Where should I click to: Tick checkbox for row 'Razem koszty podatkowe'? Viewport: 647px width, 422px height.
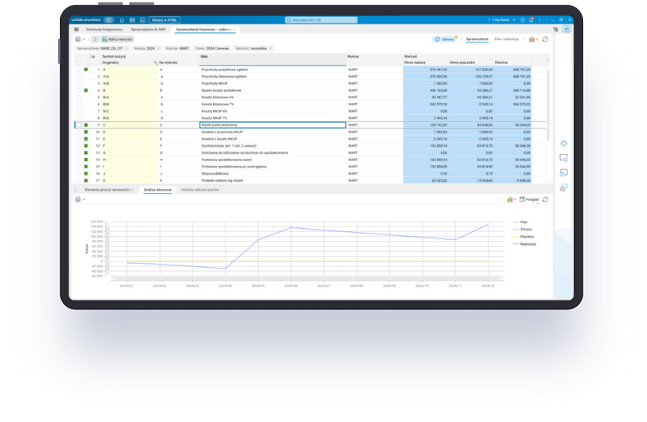78,90
